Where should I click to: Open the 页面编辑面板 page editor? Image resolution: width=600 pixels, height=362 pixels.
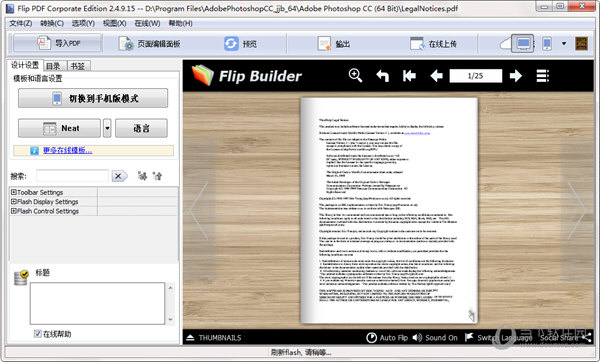(x=149, y=44)
